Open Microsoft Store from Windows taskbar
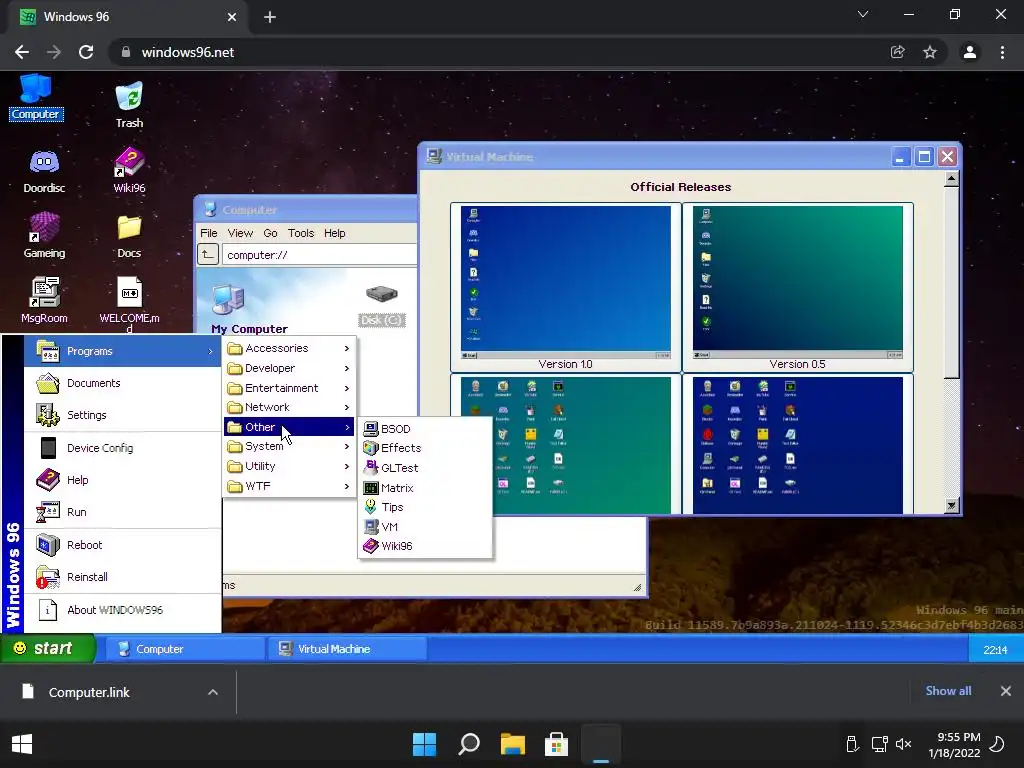1024x768 pixels. click(x=556, y=744)
